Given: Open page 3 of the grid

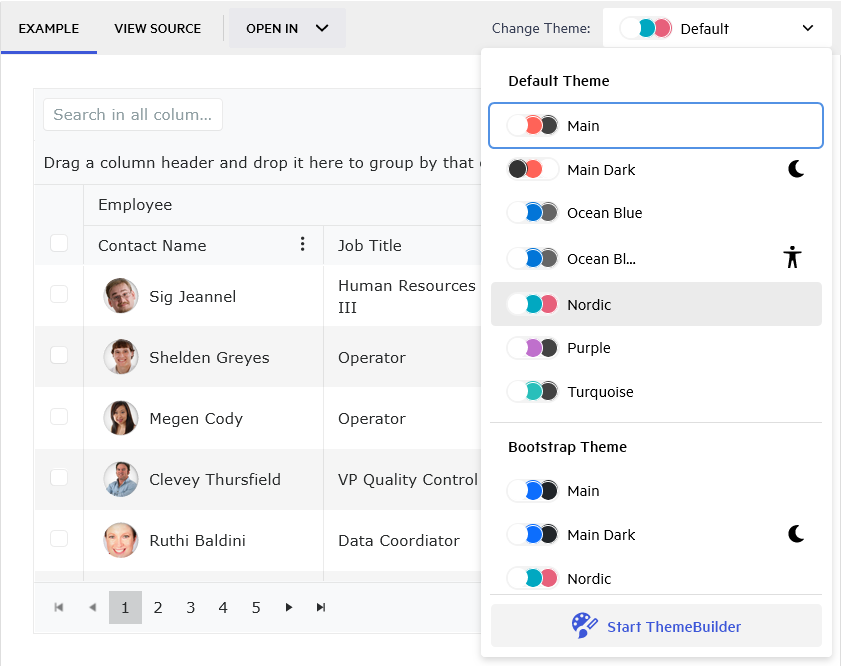Looking at the screenshot, I should (190, 607).
